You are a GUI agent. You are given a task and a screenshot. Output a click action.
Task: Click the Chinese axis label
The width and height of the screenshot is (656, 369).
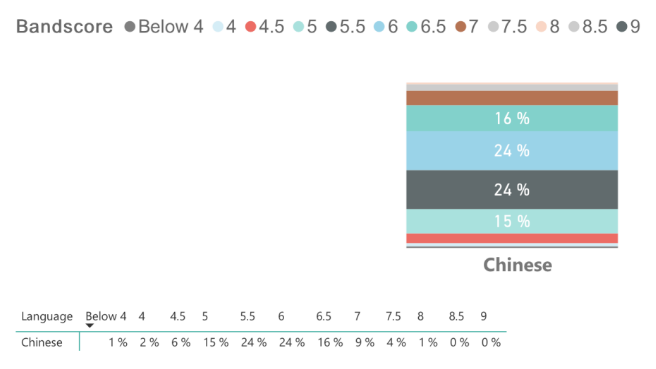click(518, 265)
